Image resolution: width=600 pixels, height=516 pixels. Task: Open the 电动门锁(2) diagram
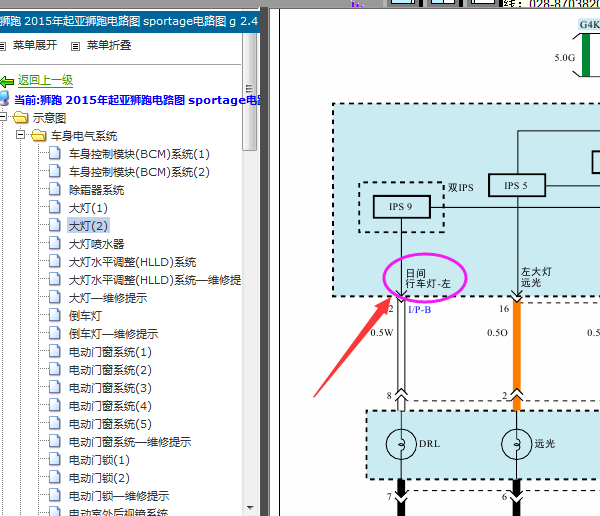point(99,478)
